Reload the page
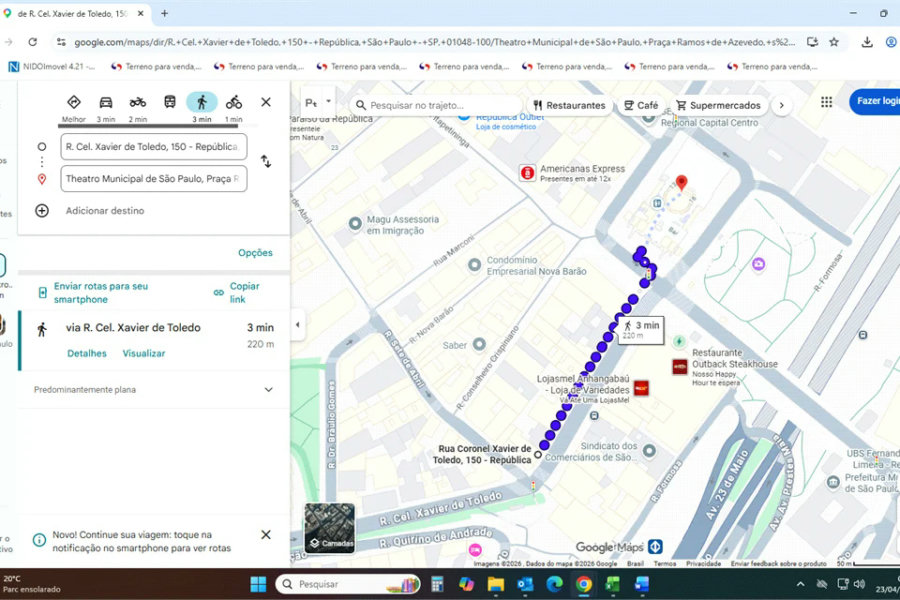Screen dimensions: 900x600 (33, 42)
